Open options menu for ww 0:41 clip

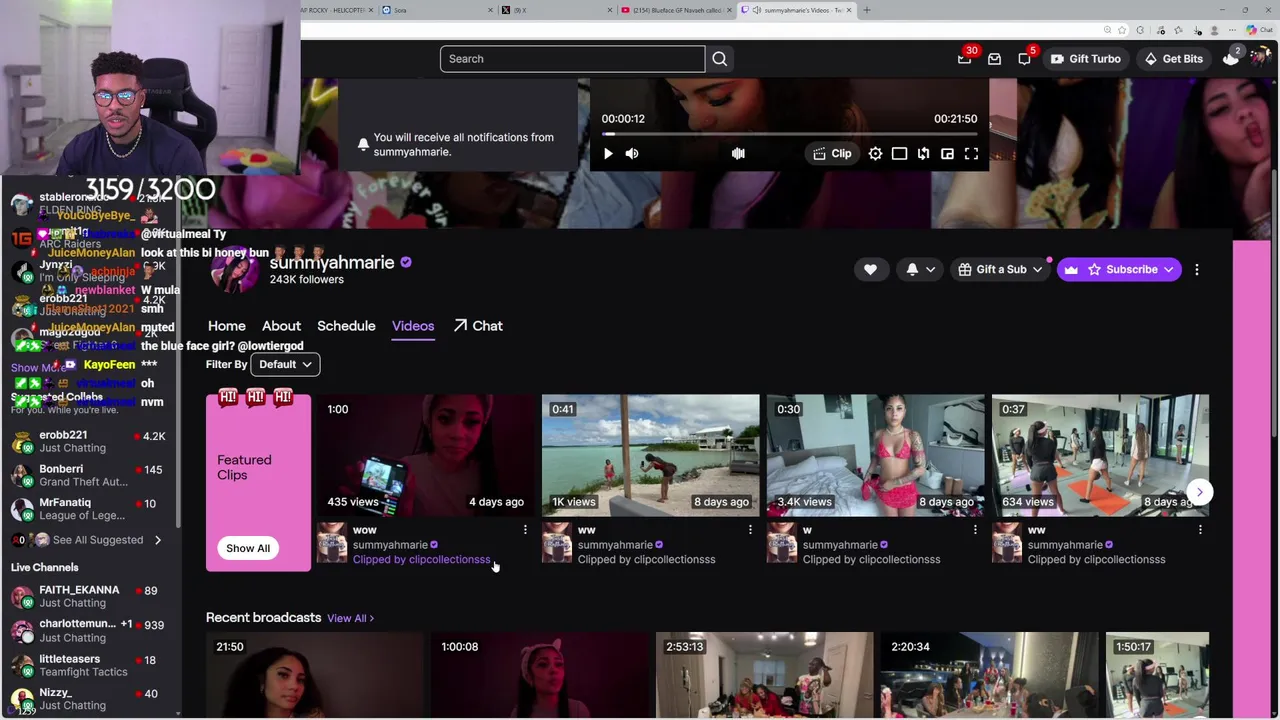click(750, 530)
